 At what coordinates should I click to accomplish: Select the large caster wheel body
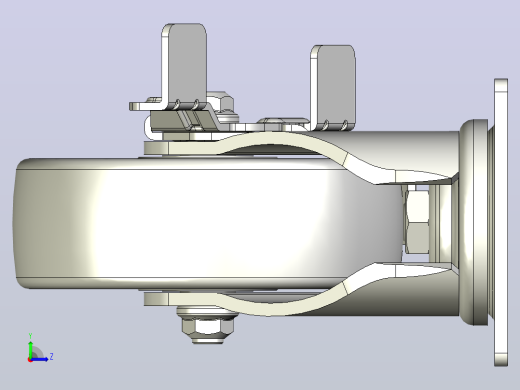point(207,223)
